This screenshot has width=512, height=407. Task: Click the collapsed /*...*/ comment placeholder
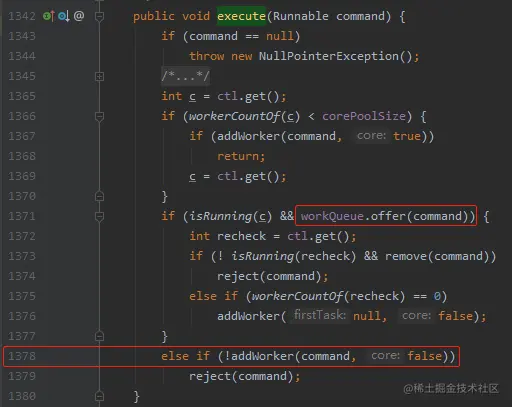pos(185,76)
